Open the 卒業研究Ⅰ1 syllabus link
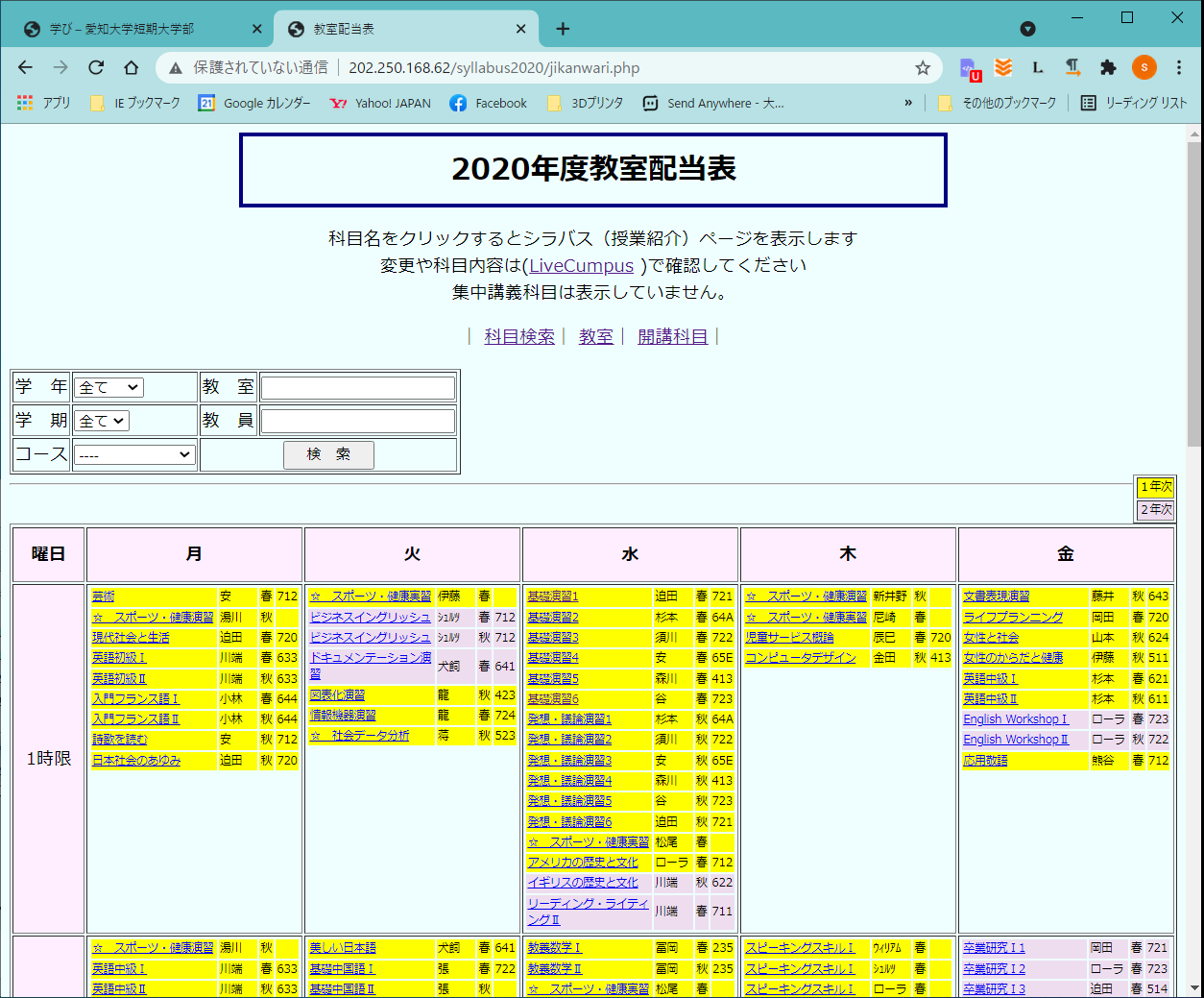 pos(995,948)
